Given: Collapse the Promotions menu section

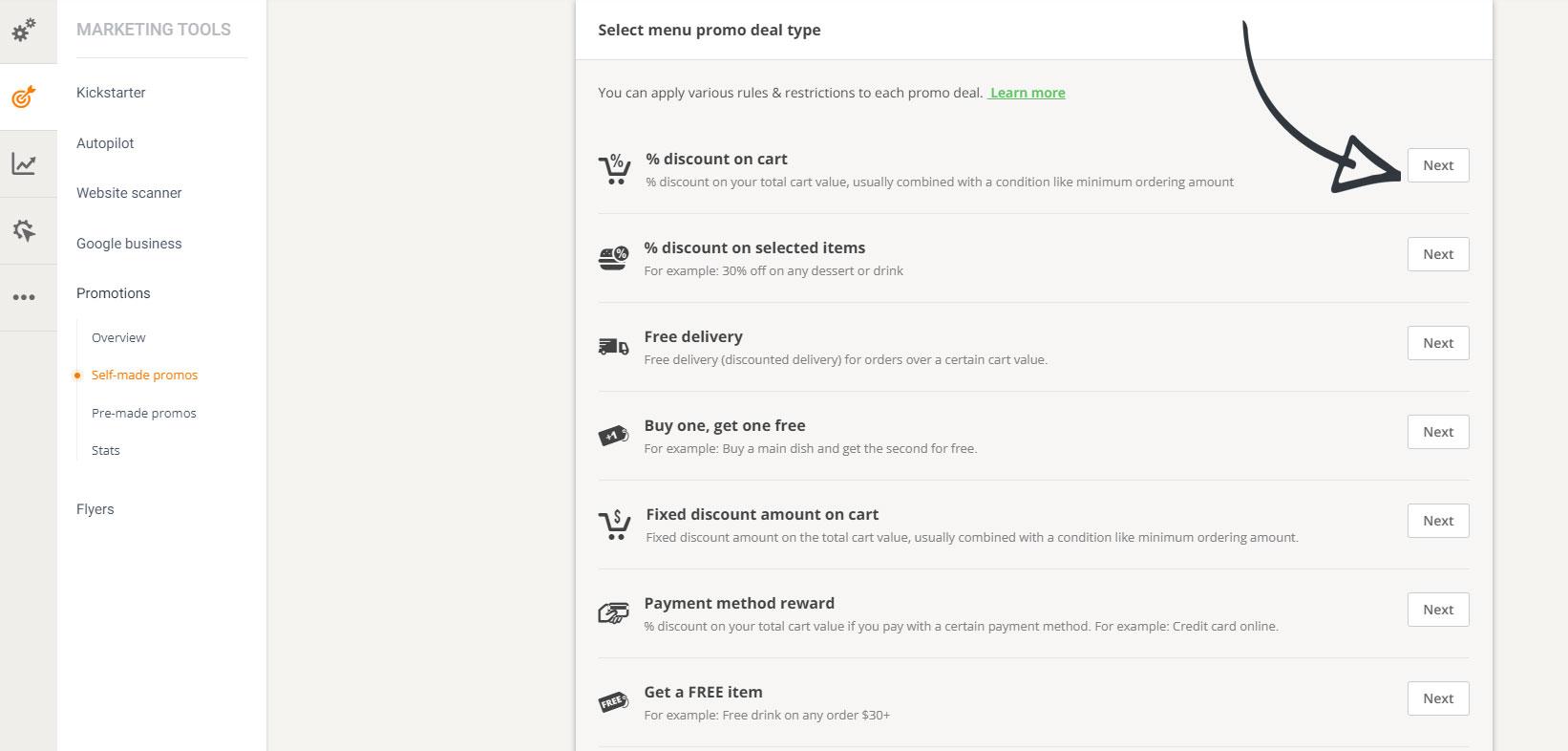Looking at the screenshot, I should 113,293.
